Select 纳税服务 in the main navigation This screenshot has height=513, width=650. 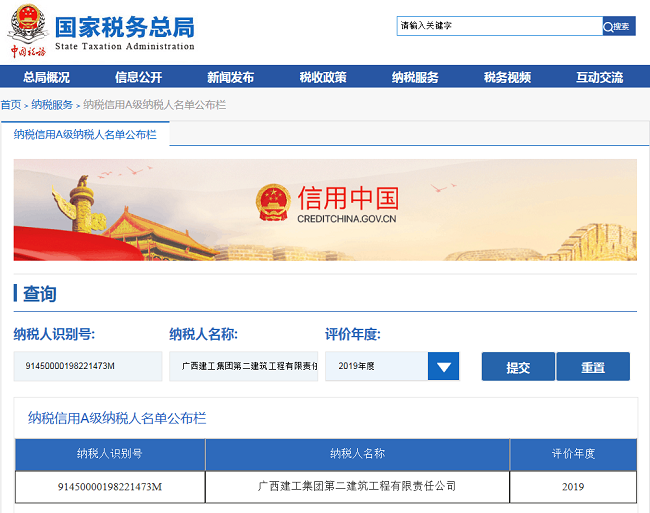[415, 78]
